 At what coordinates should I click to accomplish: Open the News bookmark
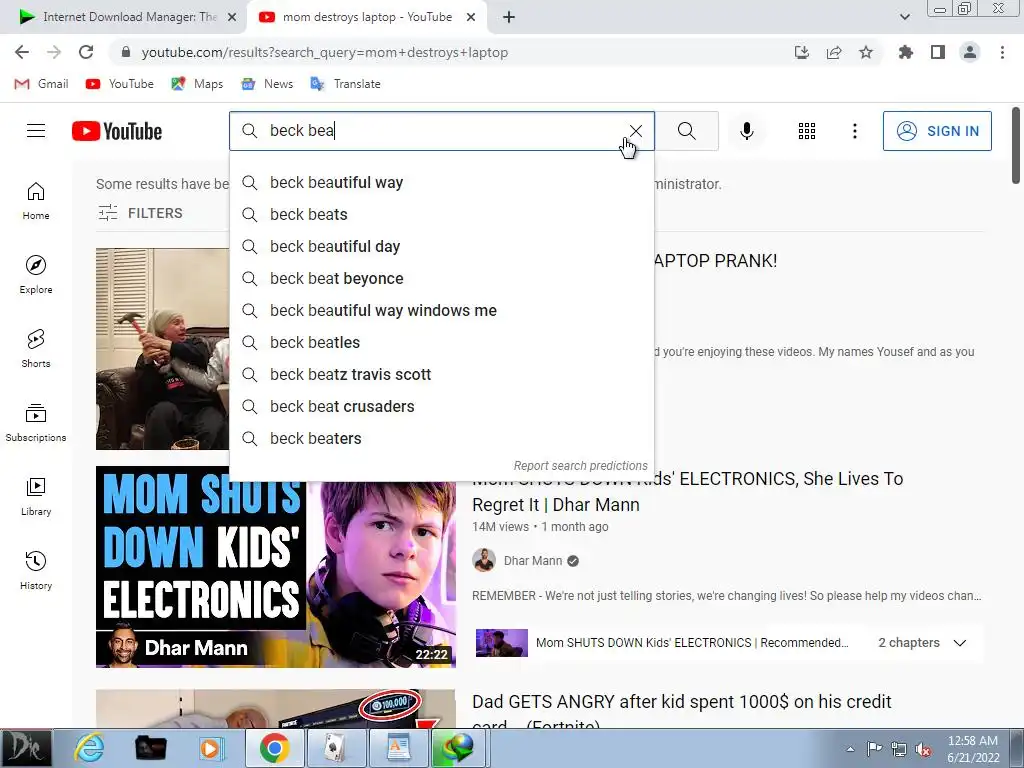(x=267, y=84)
